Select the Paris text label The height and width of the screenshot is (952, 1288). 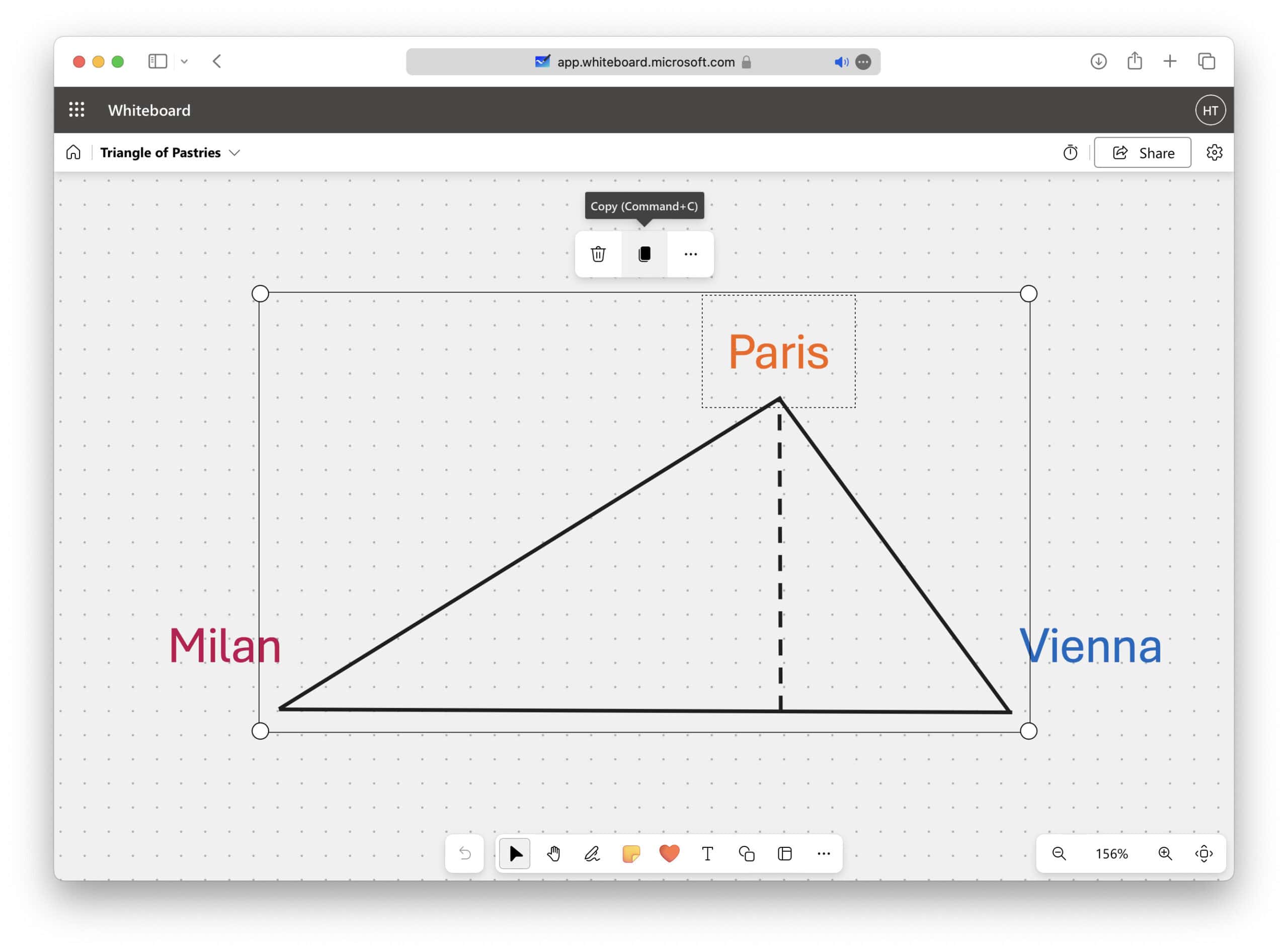[778, 352]
